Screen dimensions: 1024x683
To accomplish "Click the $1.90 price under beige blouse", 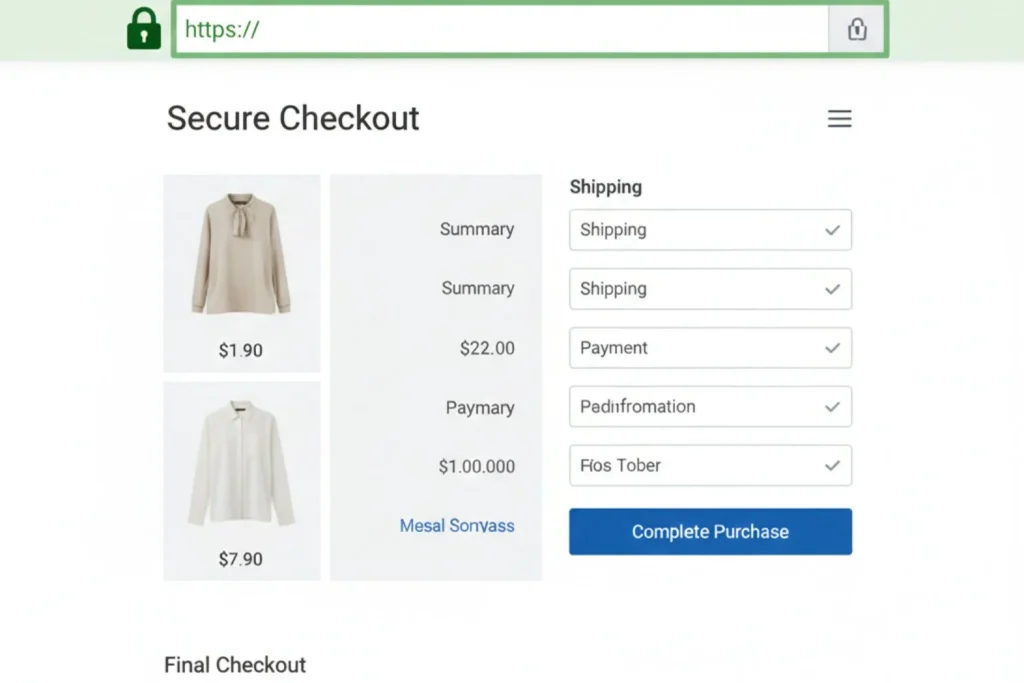I will pyautogui.click(x=241, y=351).
